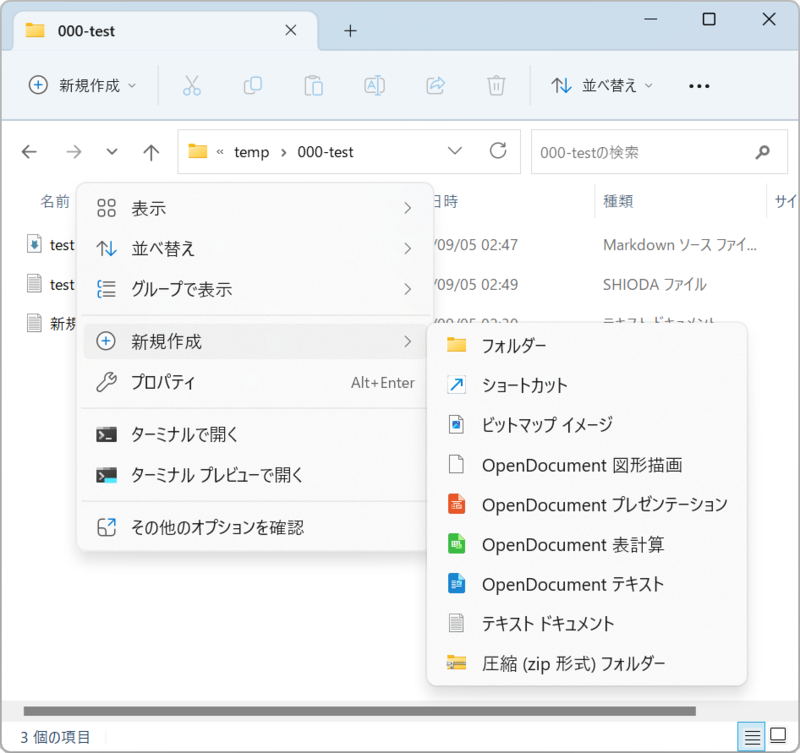This screenshot has width=800, height=753.
Task: Expand the 表示 submenu
Action: coord(254,208)
